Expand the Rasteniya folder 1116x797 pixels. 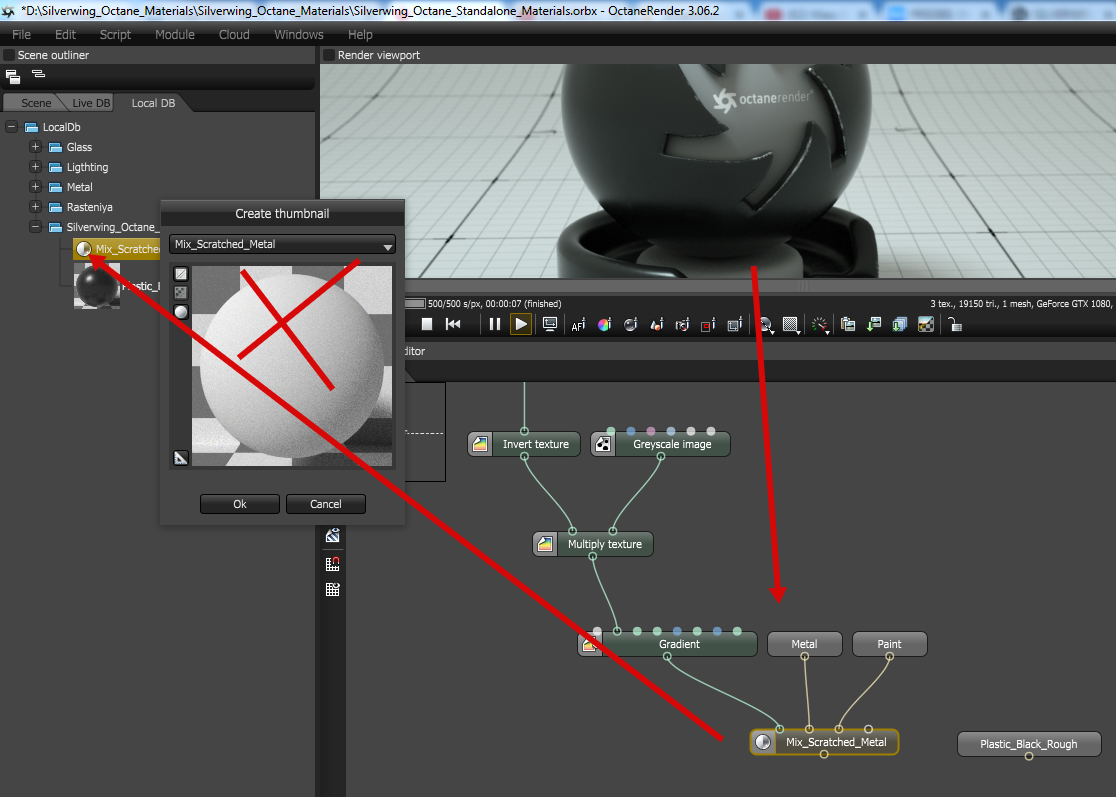click(x=35, y=206)
